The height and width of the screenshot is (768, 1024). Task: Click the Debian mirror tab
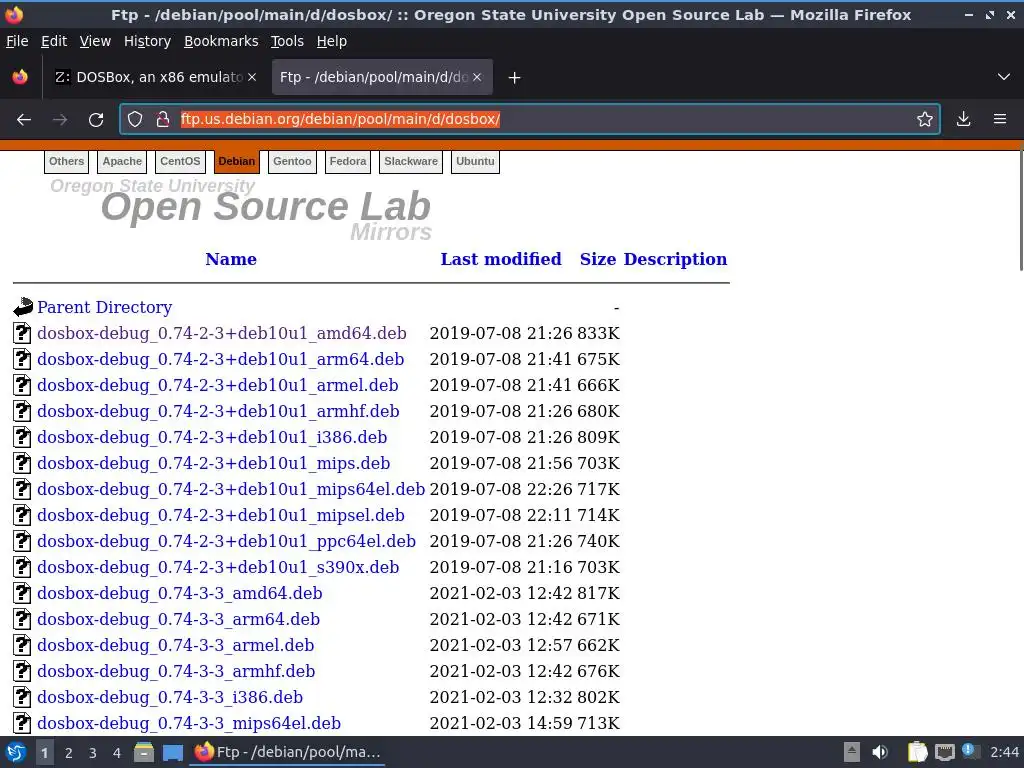tap(236, 161)
